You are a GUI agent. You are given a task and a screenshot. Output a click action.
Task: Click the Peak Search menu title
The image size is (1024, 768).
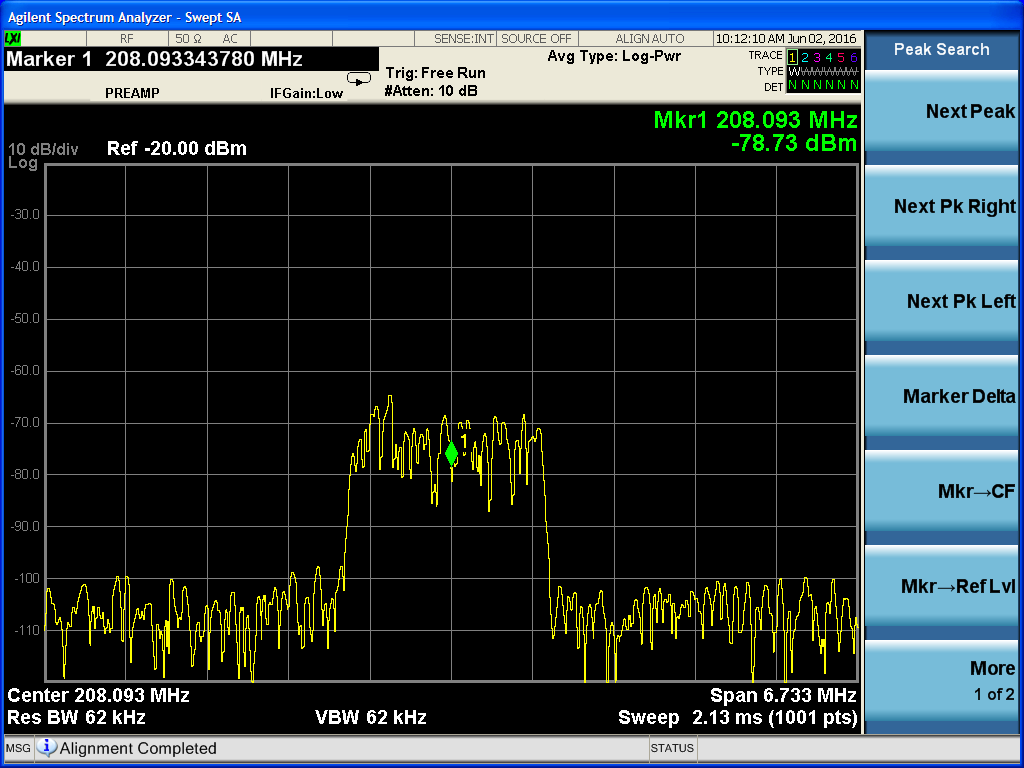[941, 50]
